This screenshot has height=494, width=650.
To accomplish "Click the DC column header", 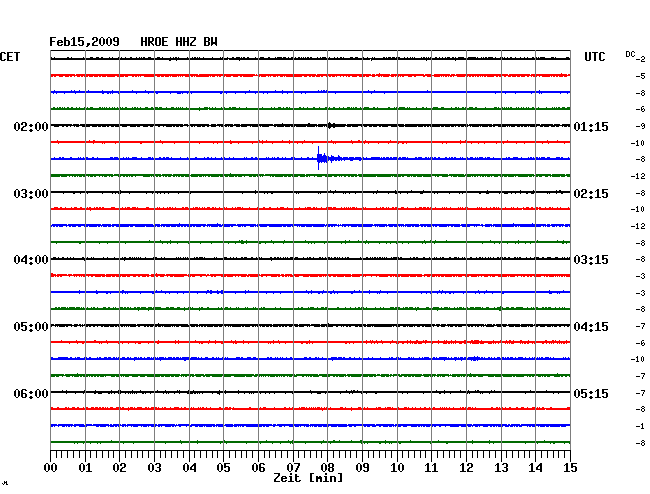I will tap(630, 54).
